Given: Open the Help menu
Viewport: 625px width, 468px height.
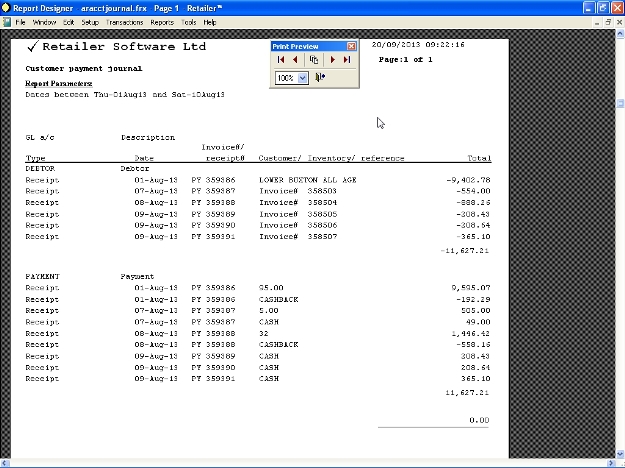Looking at the screenshot, I should [x=210, y=21].
